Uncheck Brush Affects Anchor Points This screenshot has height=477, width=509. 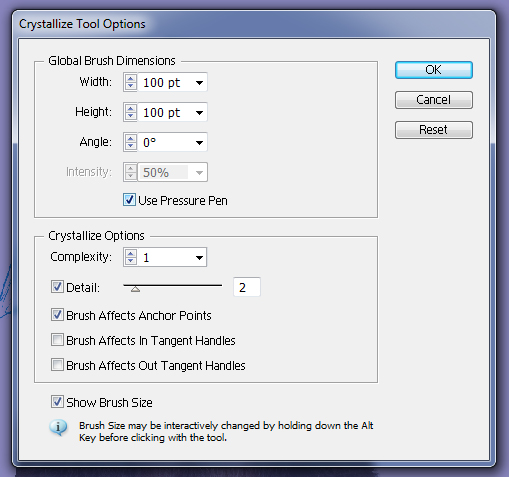click(57, 315)
